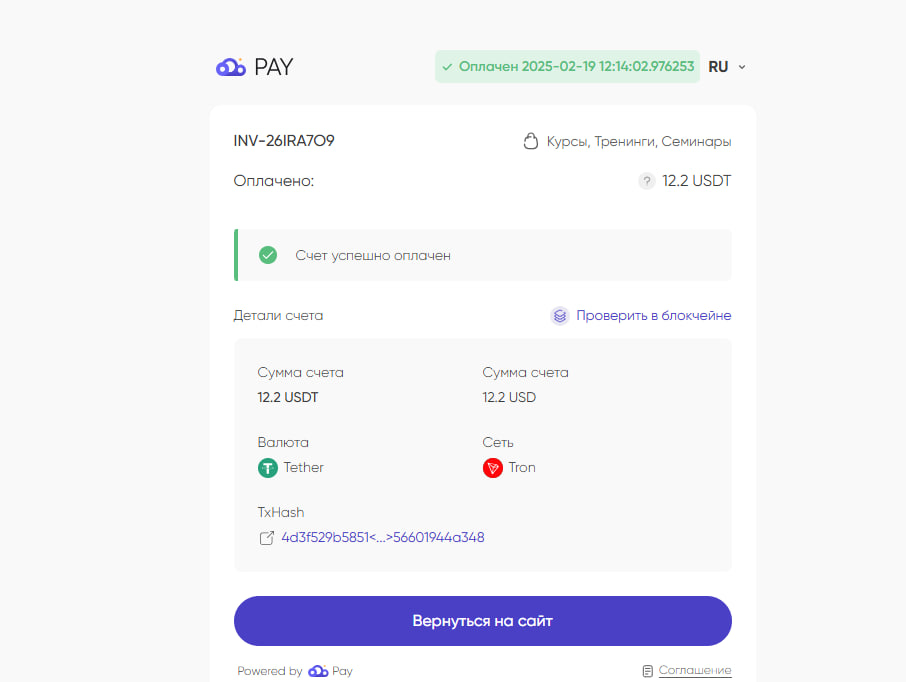Click the agreement document icon
This screenshot has height=682, width=906.
(648, 670)
